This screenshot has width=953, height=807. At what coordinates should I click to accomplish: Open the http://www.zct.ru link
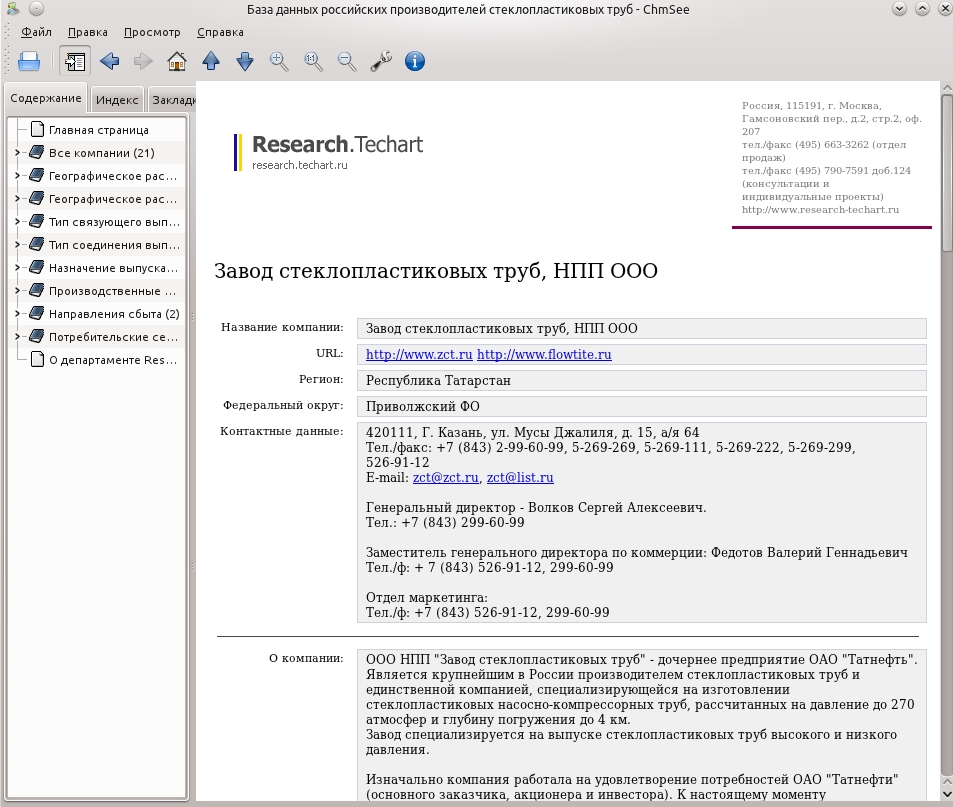coord(419,354)
